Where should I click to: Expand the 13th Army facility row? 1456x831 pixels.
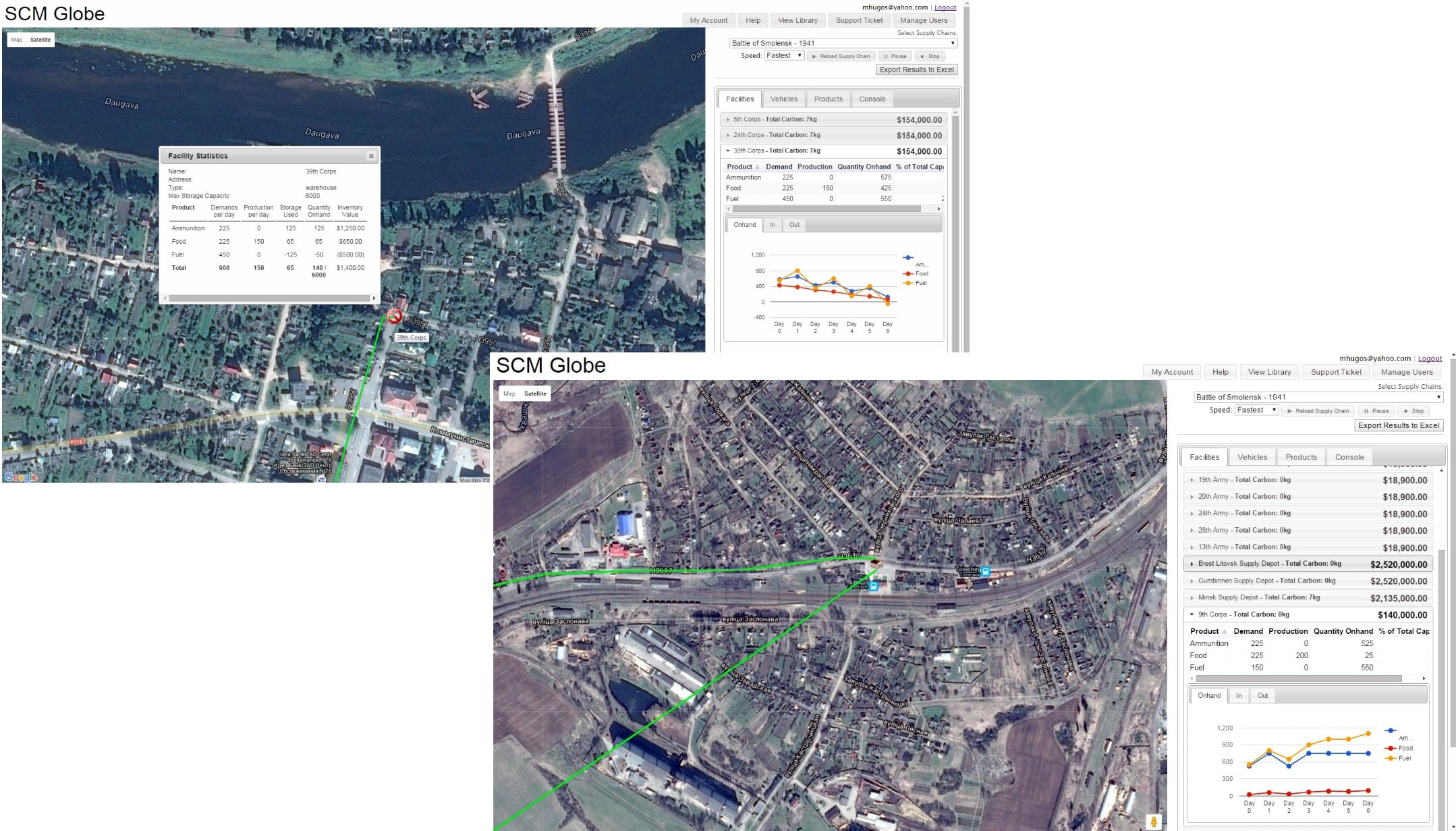pos(1308,547)
